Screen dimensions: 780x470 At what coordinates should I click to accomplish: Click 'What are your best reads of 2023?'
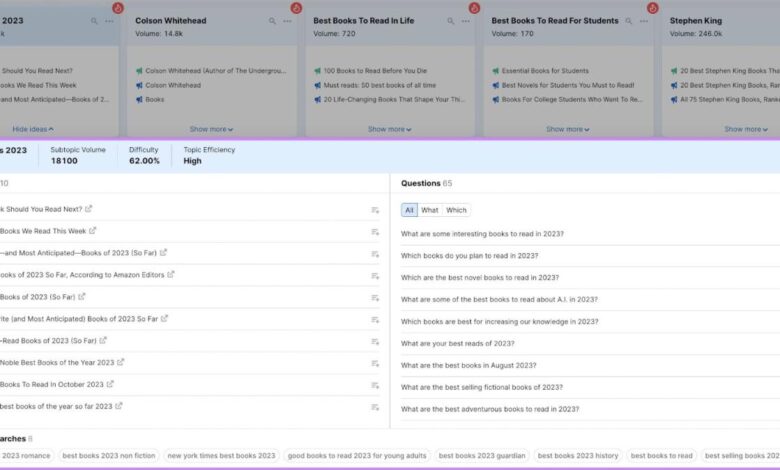click(458, 344)
